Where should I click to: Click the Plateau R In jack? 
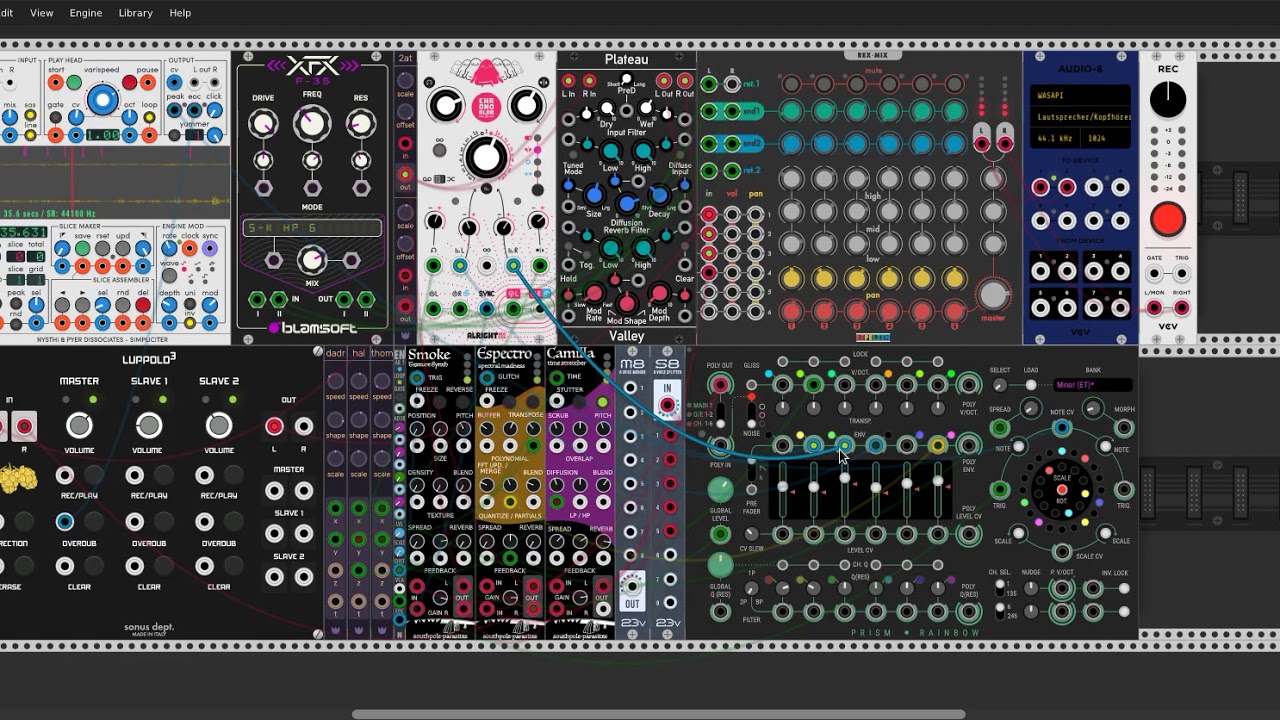590,81
